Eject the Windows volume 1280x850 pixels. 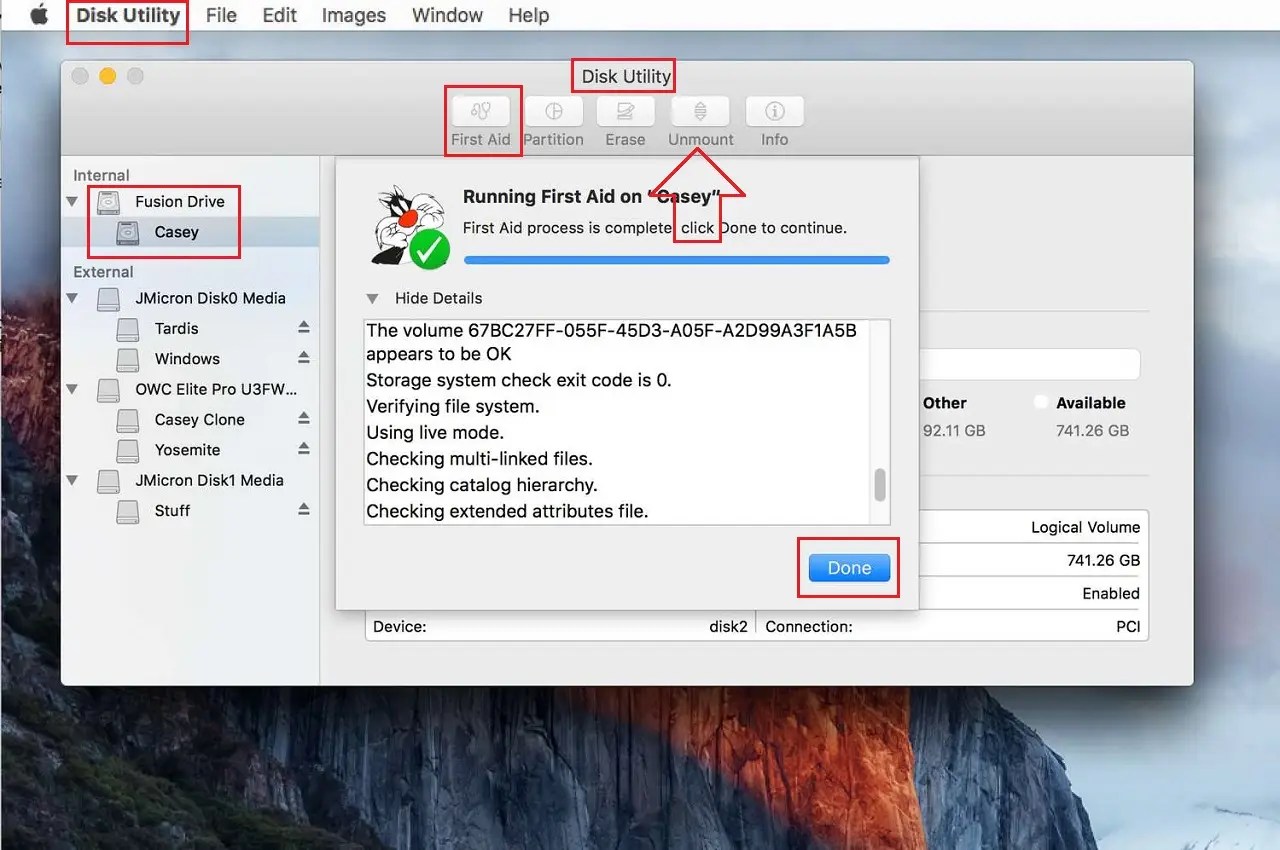click(305, 358)
